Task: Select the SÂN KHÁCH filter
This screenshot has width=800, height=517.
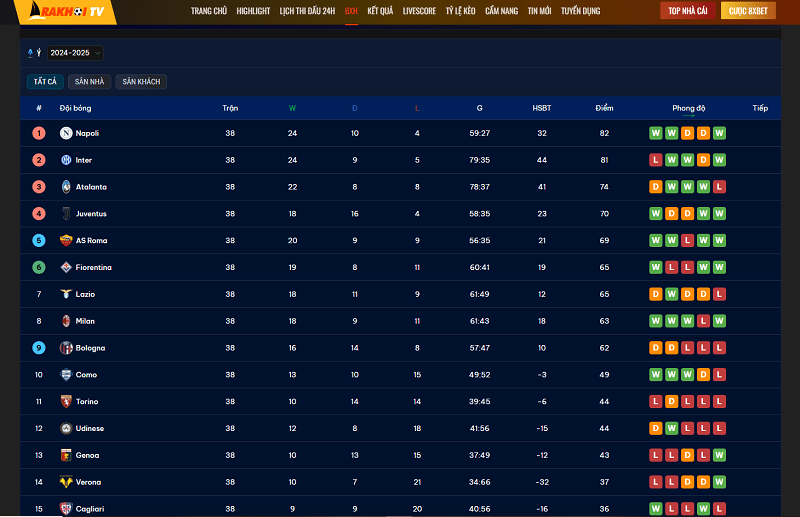Action: tap(141, 82)
